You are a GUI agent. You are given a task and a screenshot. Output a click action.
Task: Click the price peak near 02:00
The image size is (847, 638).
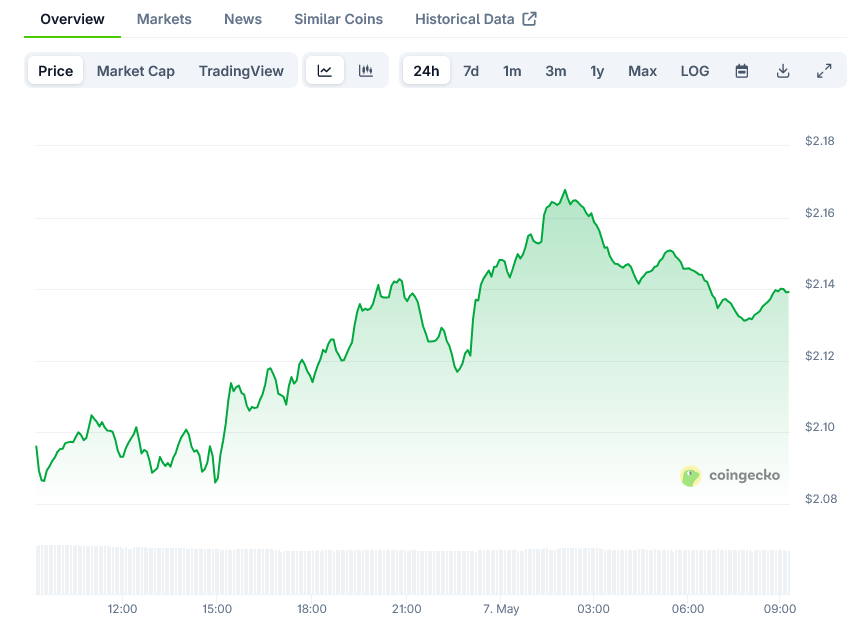pyautogui.click(x=565, y=190)
